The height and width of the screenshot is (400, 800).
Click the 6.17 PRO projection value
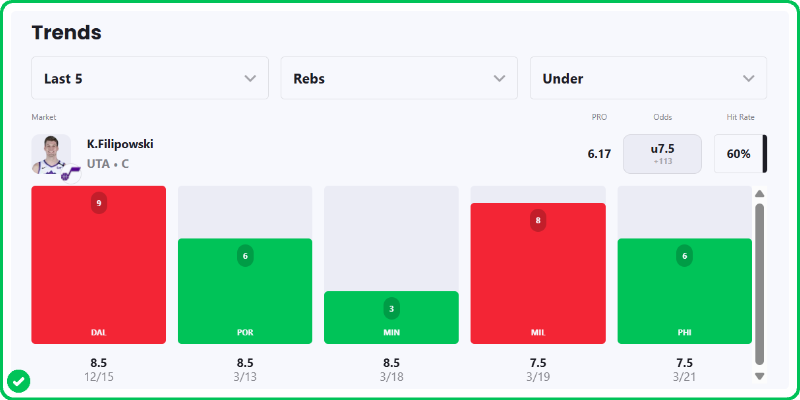click(x=599, y=154)
